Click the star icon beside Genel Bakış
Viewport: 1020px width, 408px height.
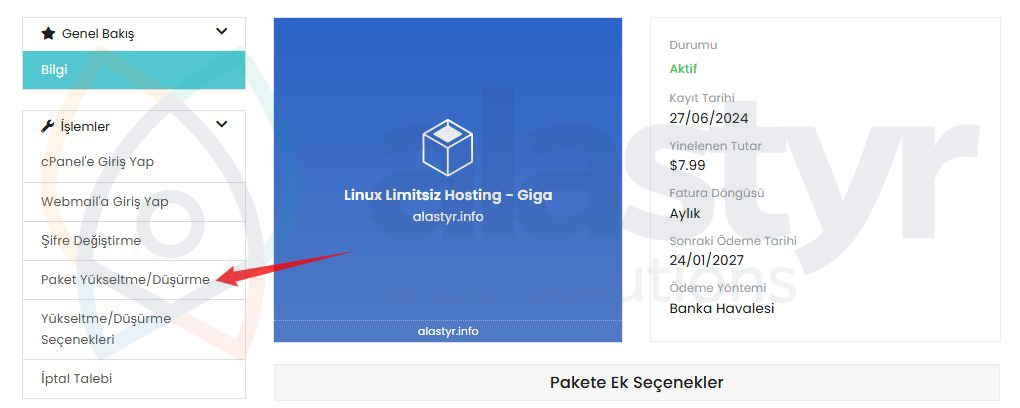tap(48, 33)
